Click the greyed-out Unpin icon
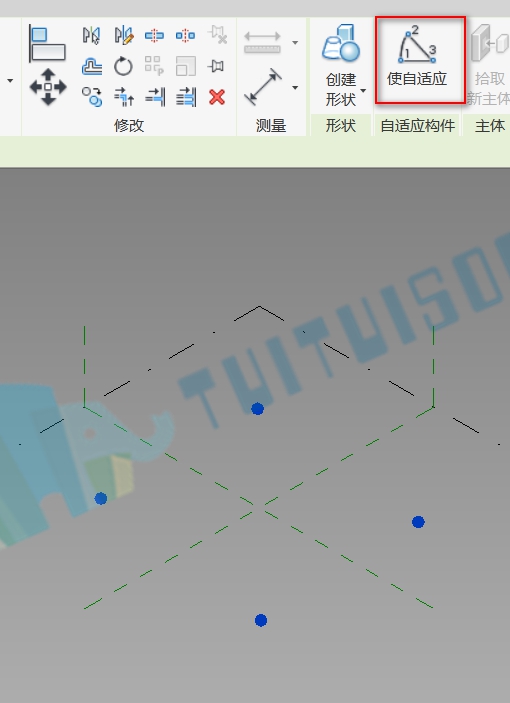This screenshot has width=510, height=703. pos(217,35)
